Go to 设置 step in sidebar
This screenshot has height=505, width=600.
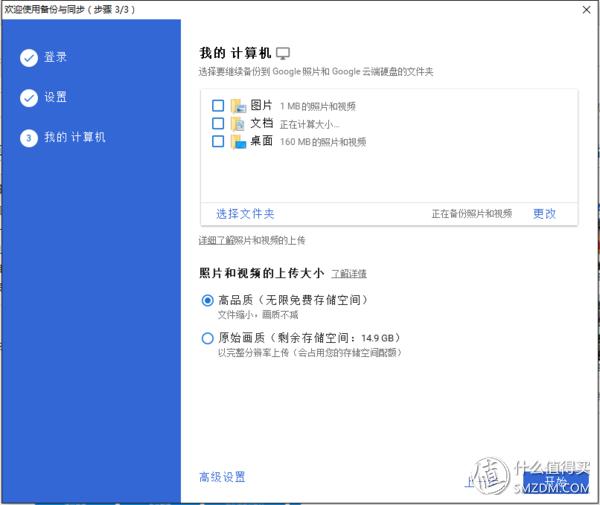click(x=55, y=97)
